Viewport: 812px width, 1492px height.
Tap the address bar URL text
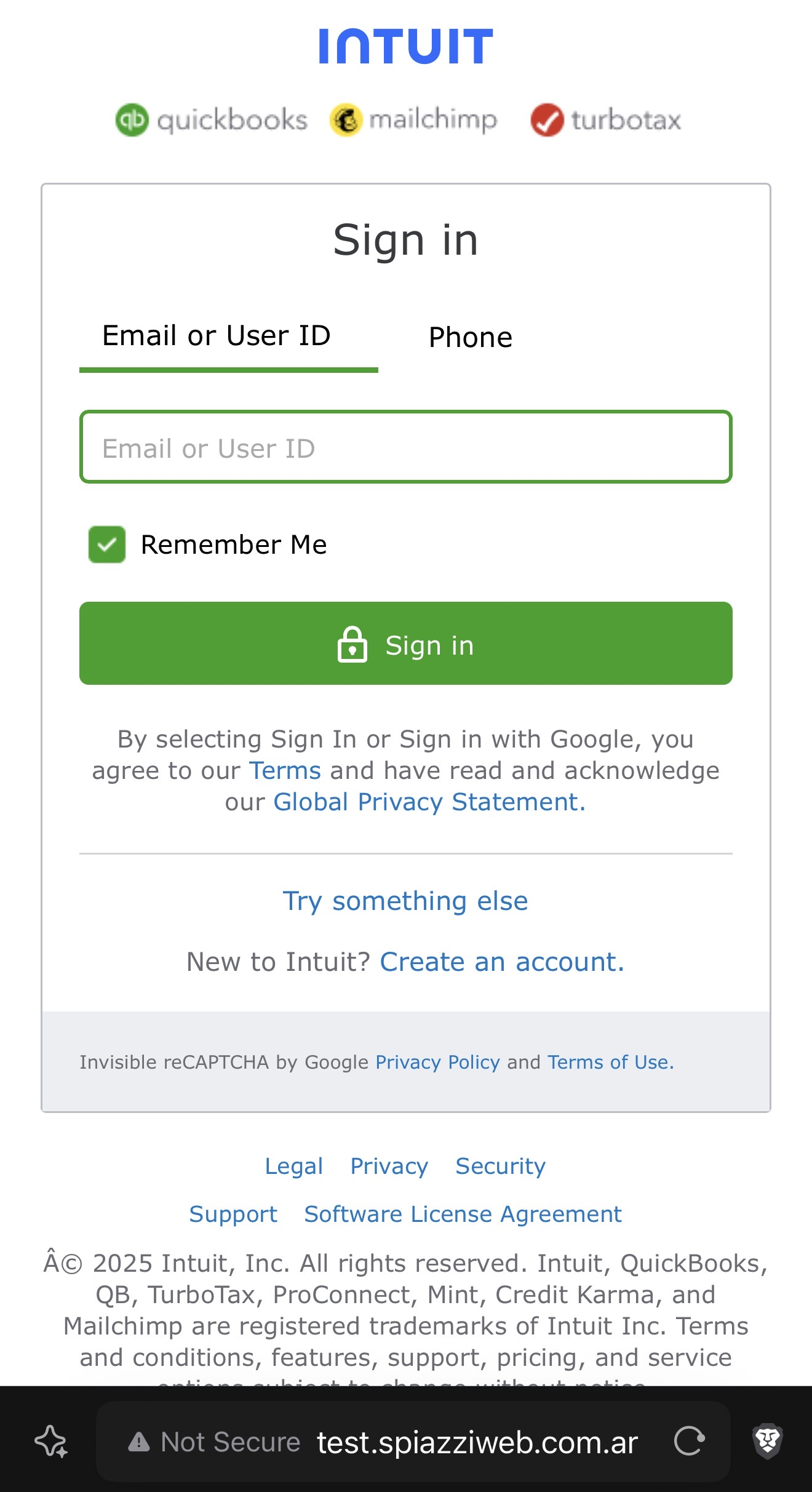pos(477,1442)
